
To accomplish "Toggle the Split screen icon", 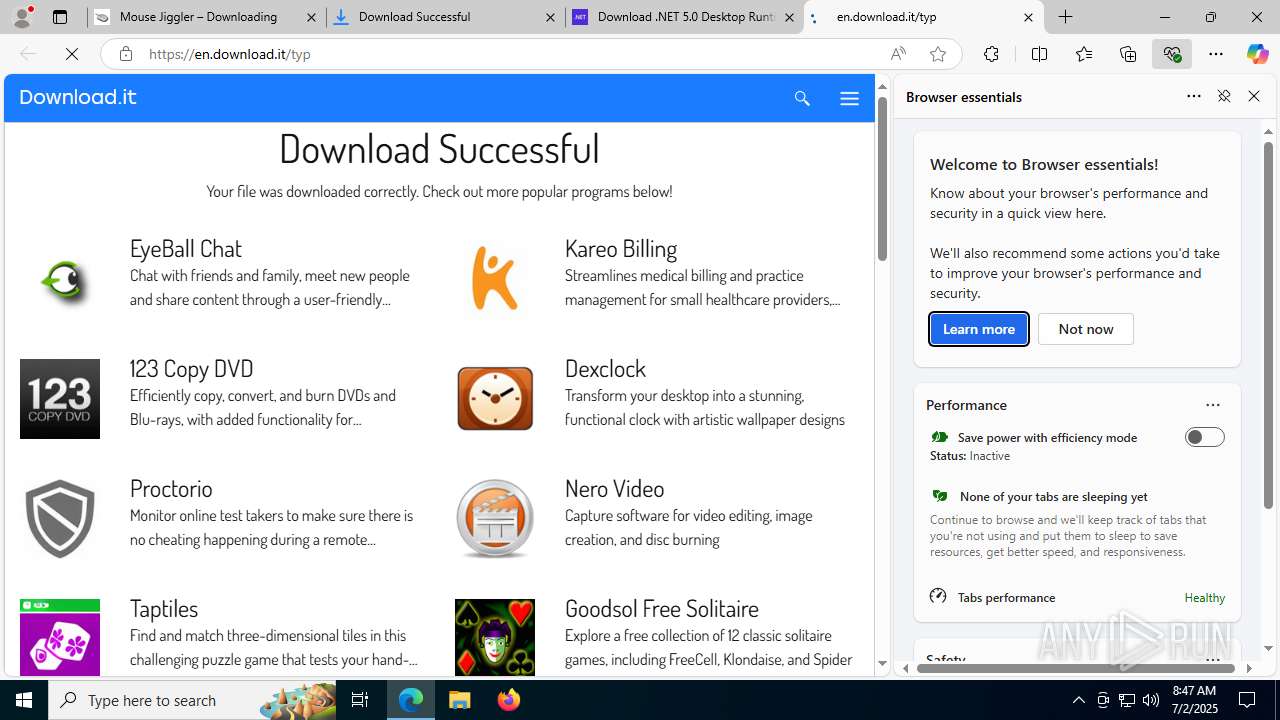I will coord(1039,54).
